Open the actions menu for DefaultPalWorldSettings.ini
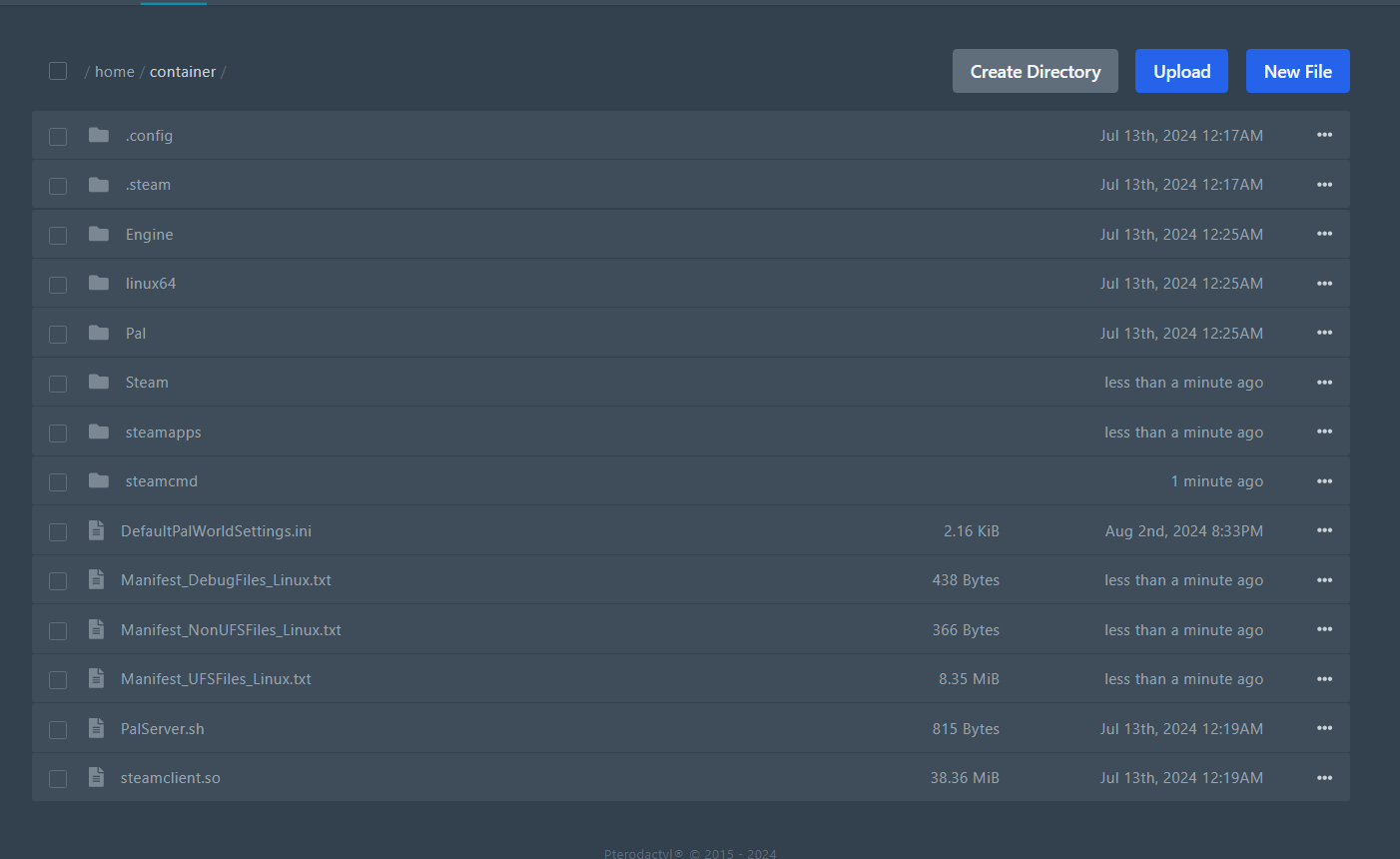1400x859 pixels. point(1324,530)
